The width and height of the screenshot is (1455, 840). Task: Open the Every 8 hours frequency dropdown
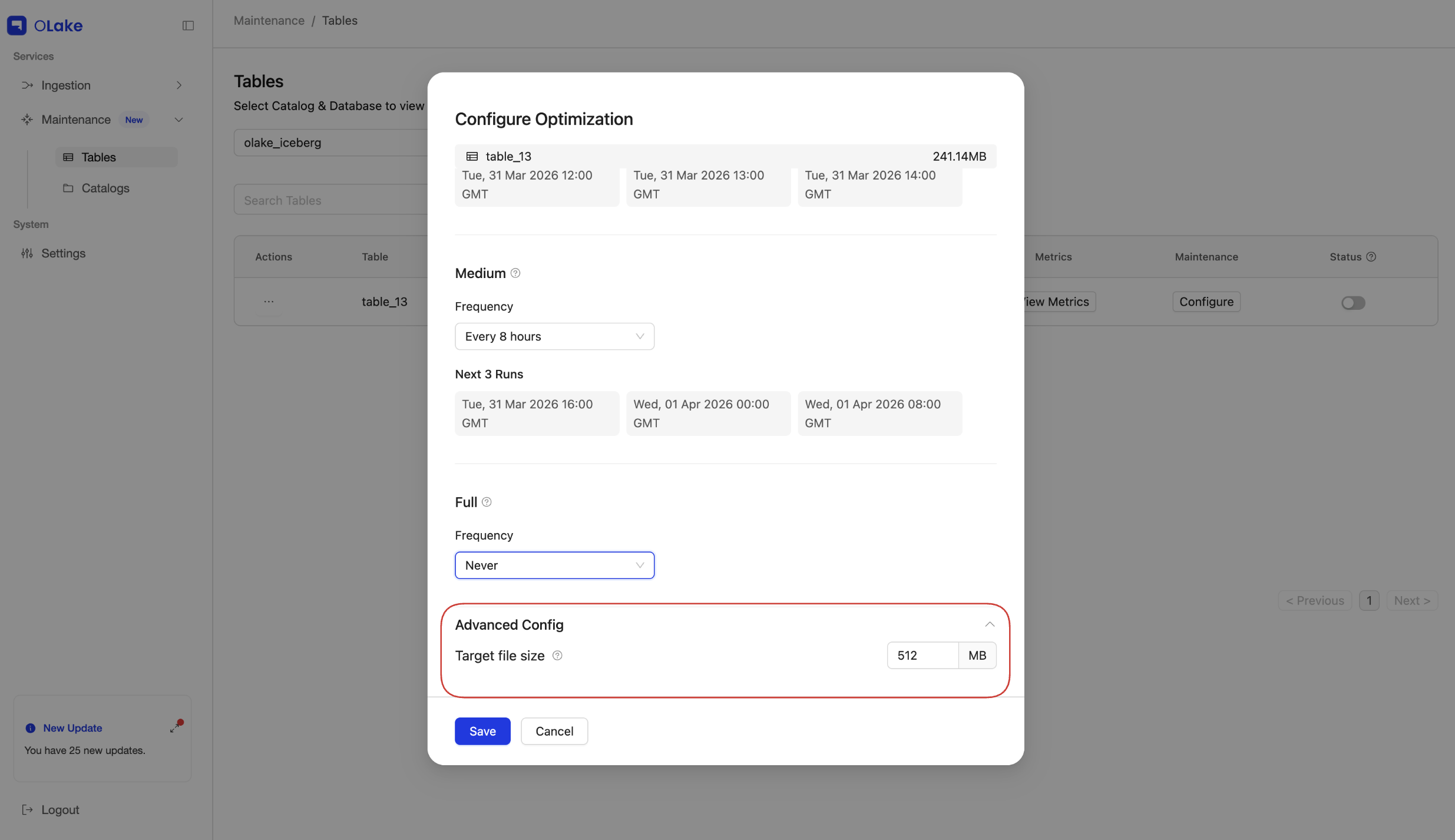click(x=554, y=336)
